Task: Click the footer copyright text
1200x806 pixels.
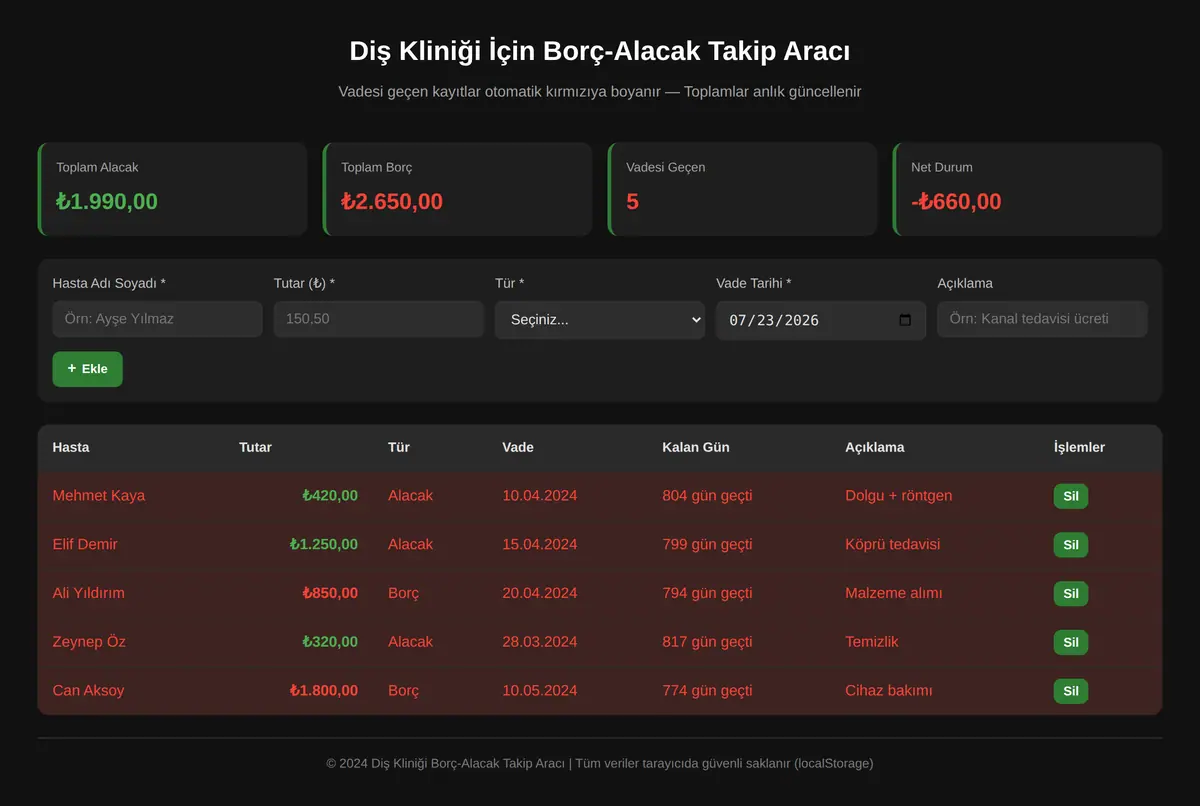Action: [x=600, y=763]
